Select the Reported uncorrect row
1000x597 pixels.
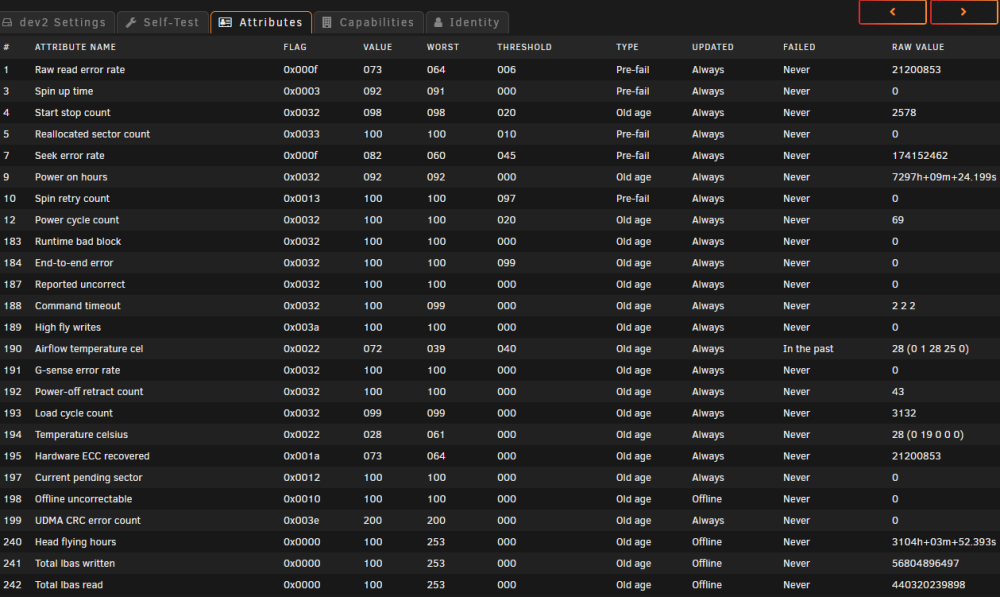coord(500,284)
